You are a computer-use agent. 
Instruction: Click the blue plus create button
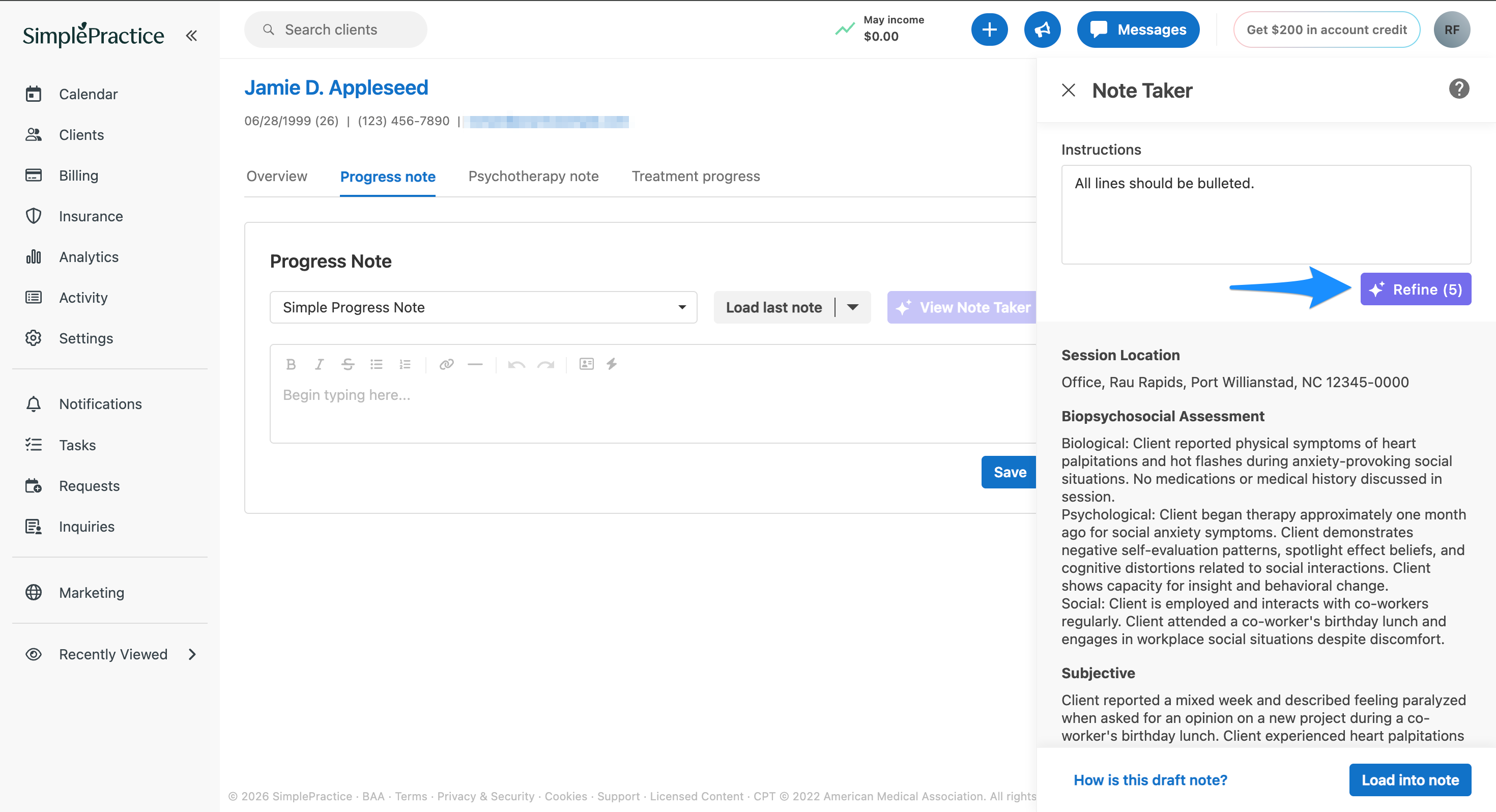pyautogui.click(x=989, y=30)
